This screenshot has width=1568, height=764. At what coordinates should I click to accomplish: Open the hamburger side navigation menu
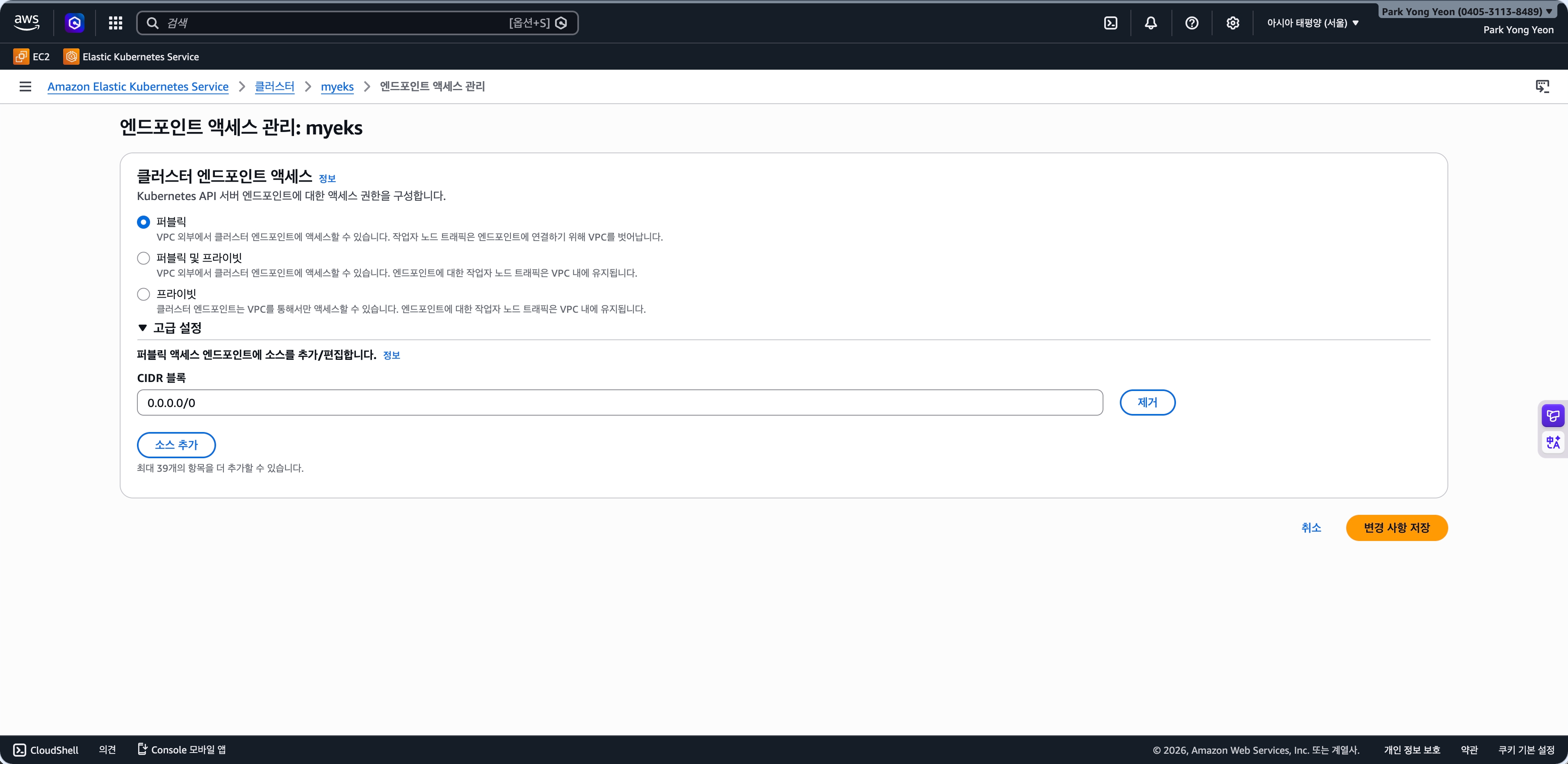tap(25, 86)
